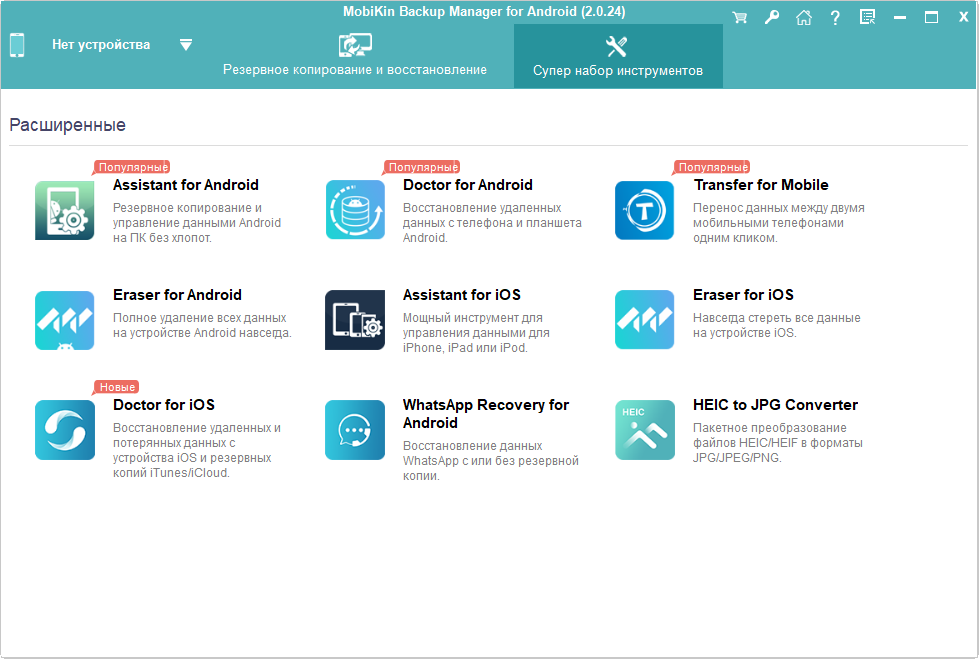Click the Assistant for iOS title
The width and height of the screenshot is (979, 659).
(461, 295)
